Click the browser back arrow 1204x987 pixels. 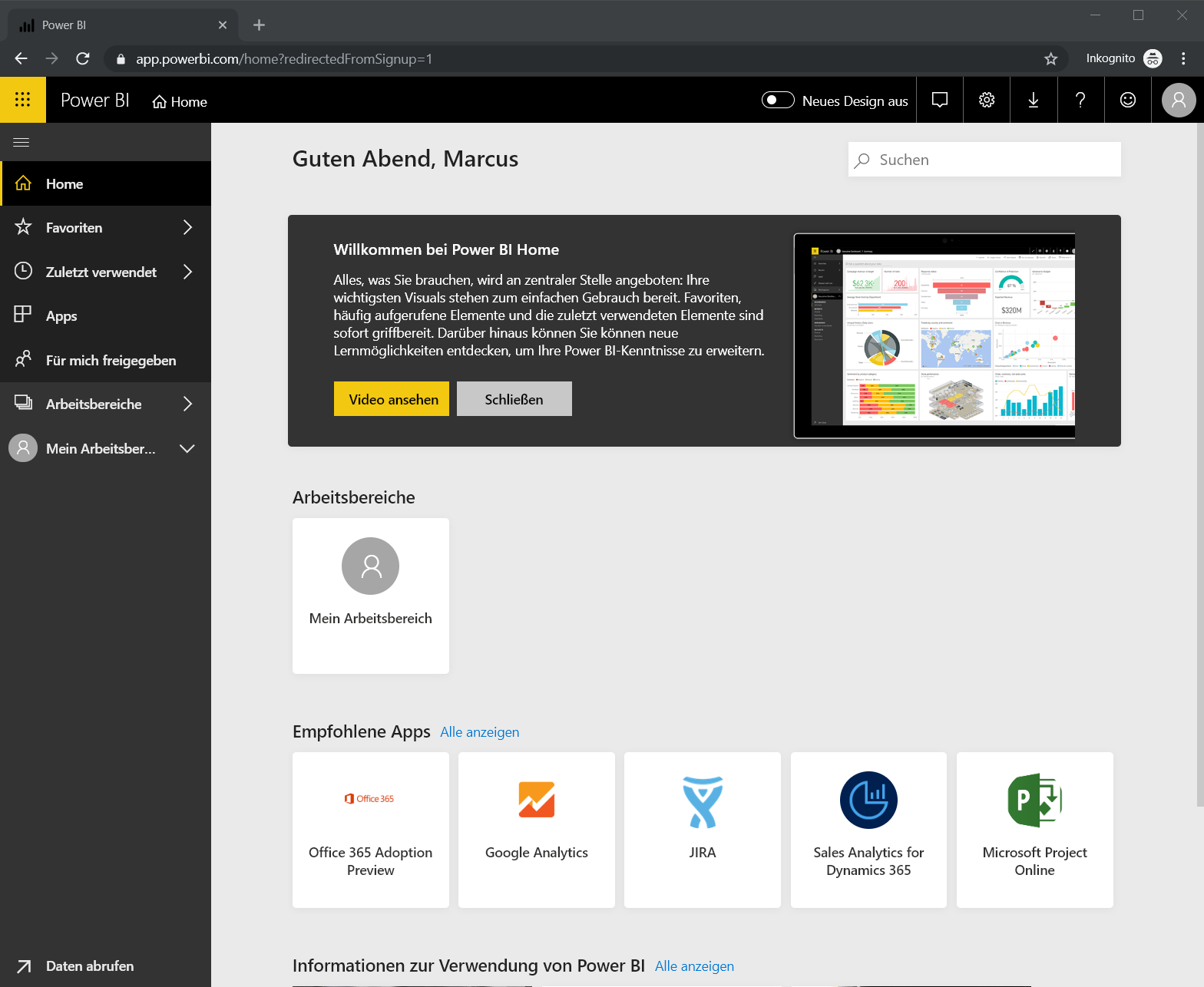click(21, 58)
